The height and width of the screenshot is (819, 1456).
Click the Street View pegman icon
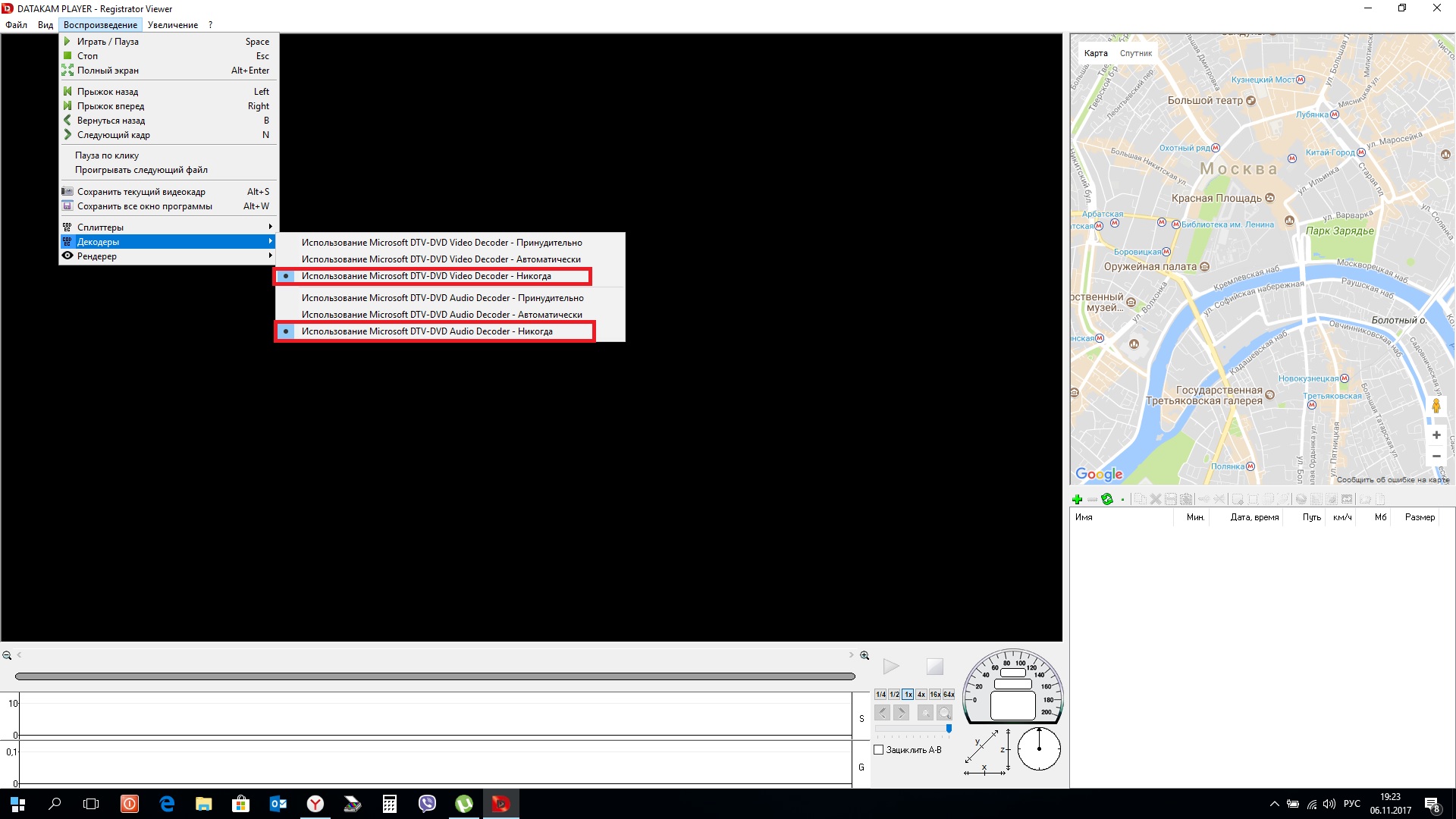tap(1436, 406)
